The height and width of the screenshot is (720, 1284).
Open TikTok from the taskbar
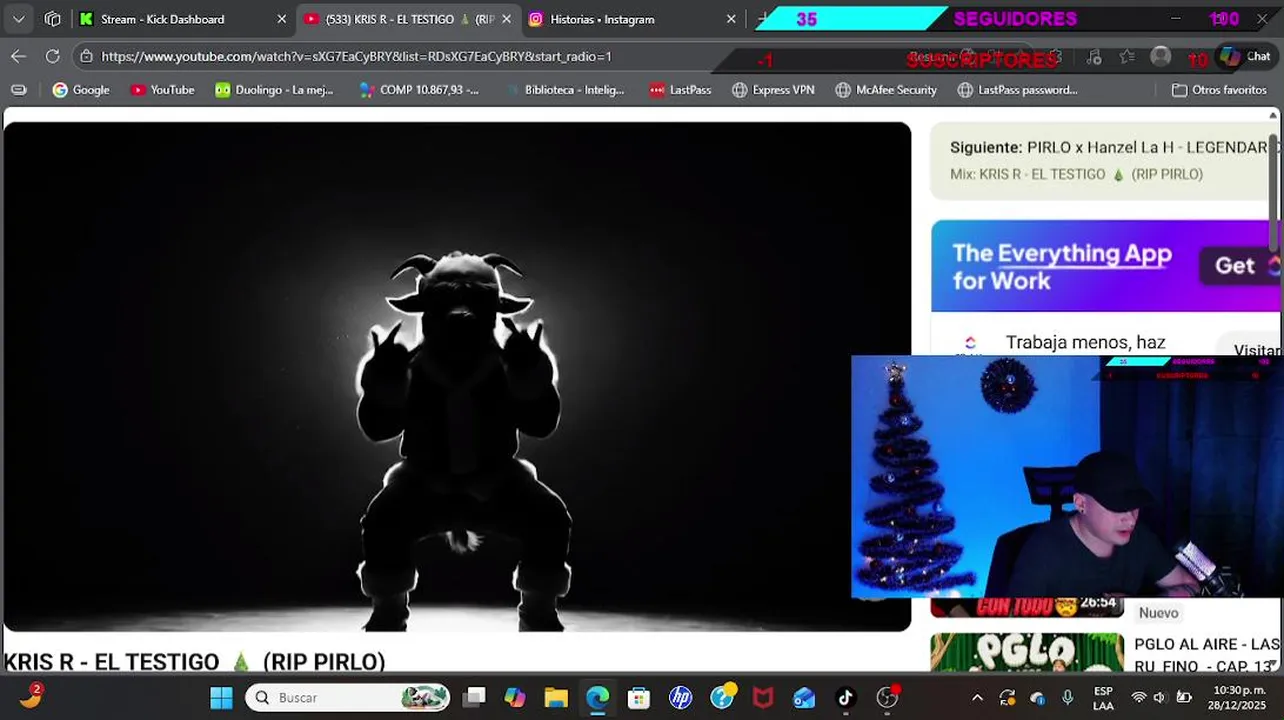[x=846, y=698]
